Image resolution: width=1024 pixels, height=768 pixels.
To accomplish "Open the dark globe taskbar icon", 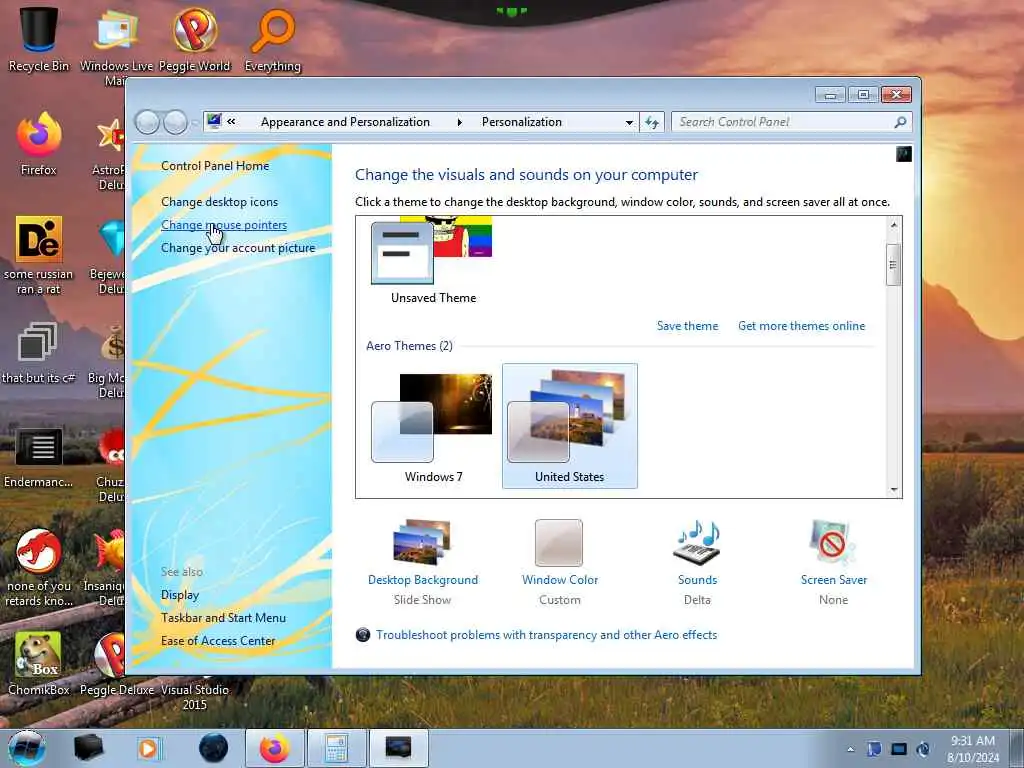I will 214,748.
